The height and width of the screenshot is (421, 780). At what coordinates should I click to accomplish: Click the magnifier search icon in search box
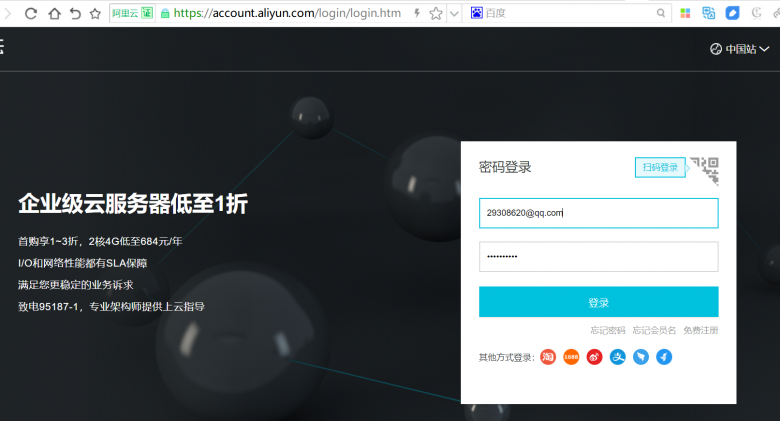[661, 13]
